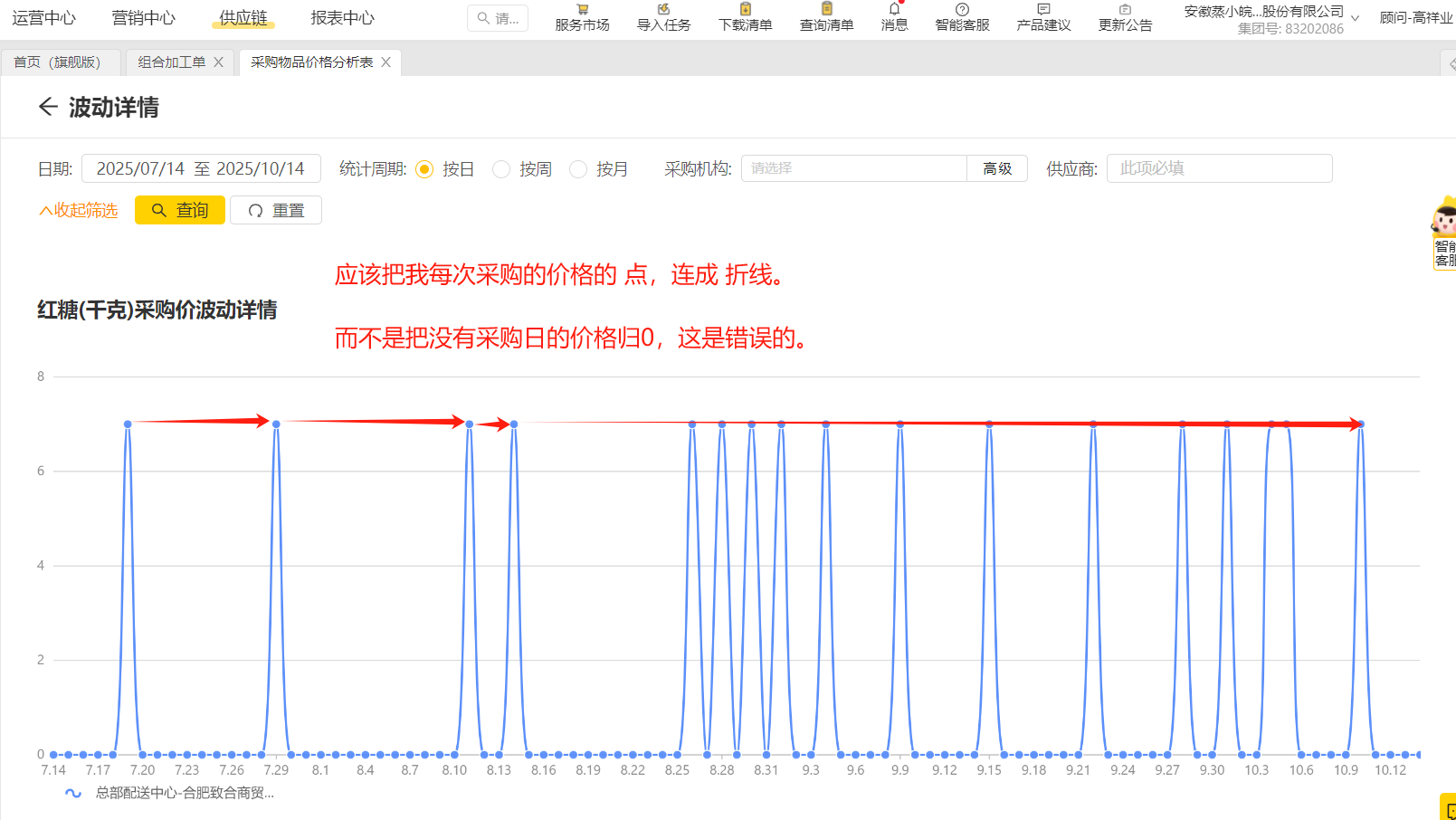Submit feedback through 产品建议 icon
Viewport: 1456px width, 820px height.
pyautogui.click(x=1042, y=18)
